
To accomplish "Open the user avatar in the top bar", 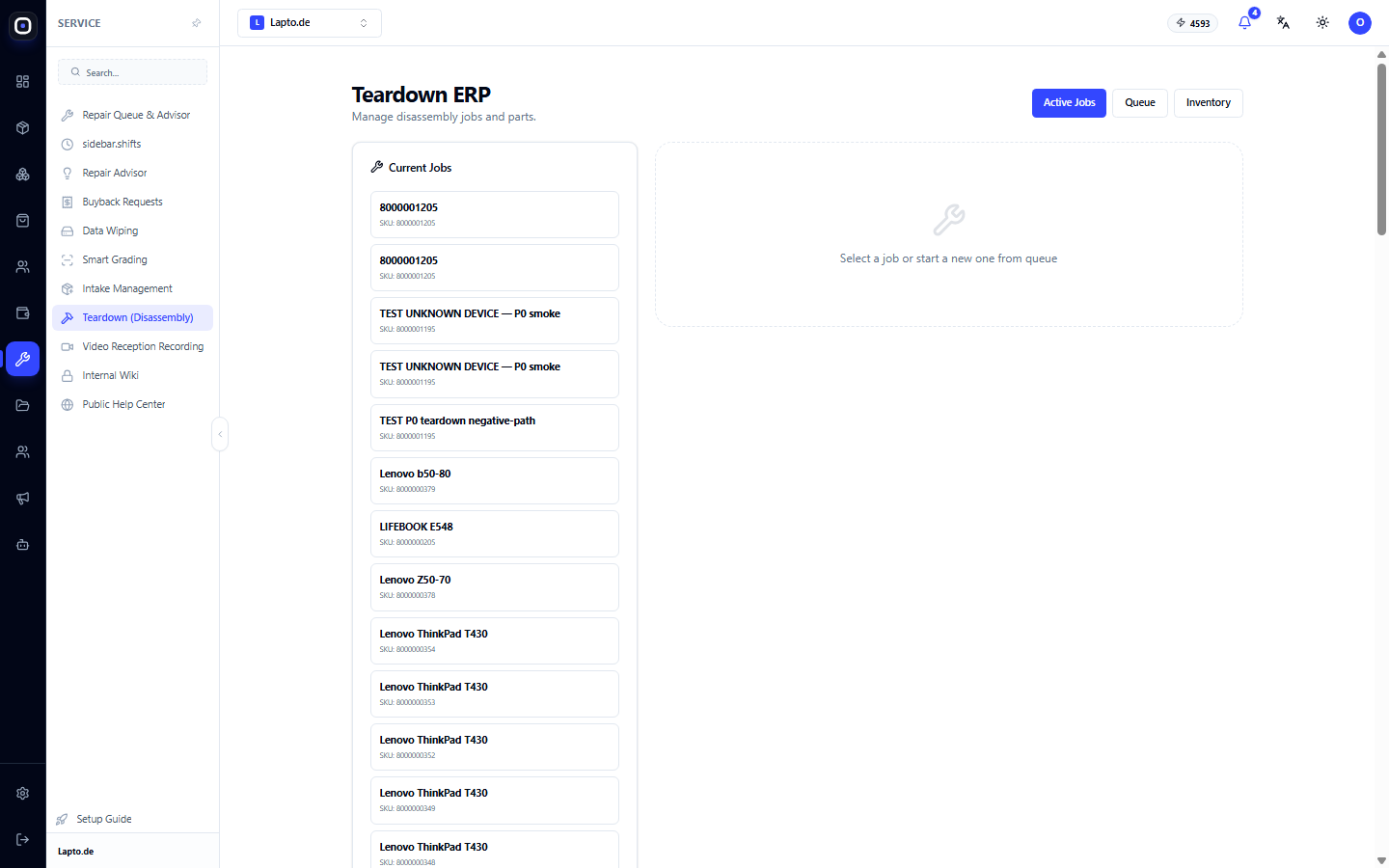I will click(x=1360, y=23).
